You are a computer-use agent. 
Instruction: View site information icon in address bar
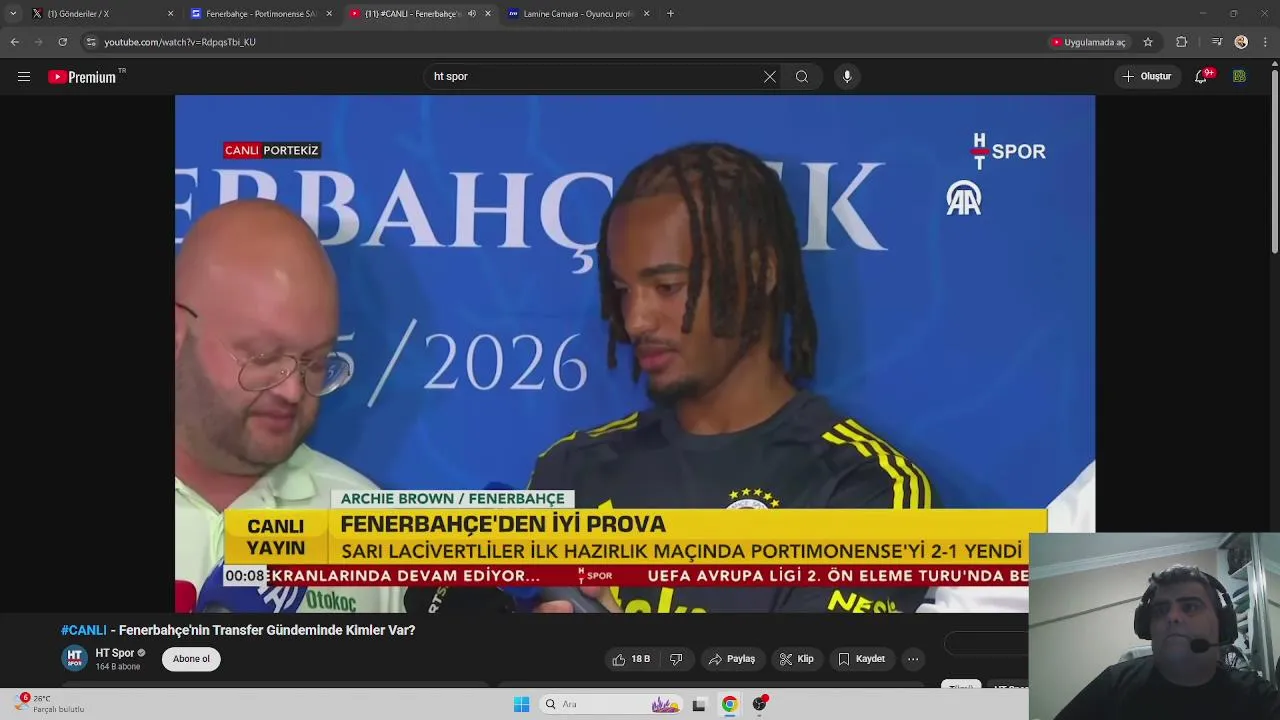(91, 42)
